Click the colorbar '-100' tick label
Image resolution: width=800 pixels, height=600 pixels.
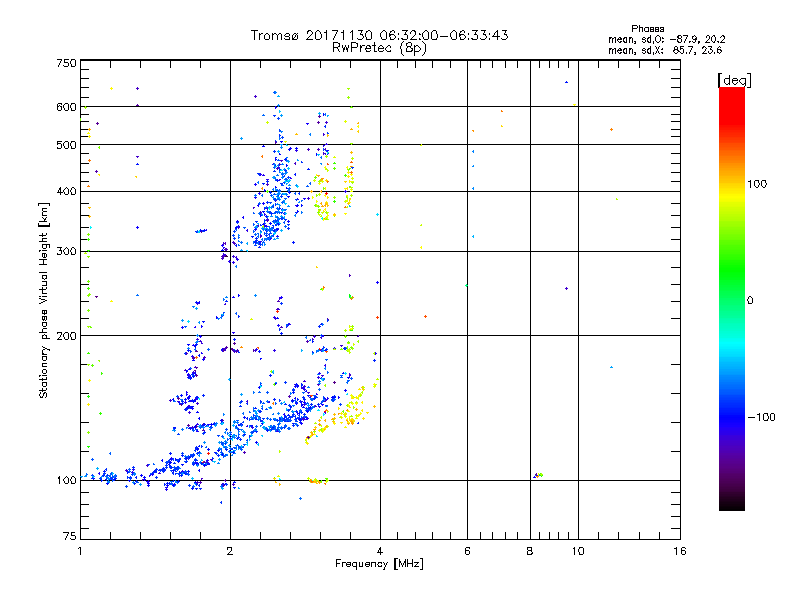[x=761, y=417]
